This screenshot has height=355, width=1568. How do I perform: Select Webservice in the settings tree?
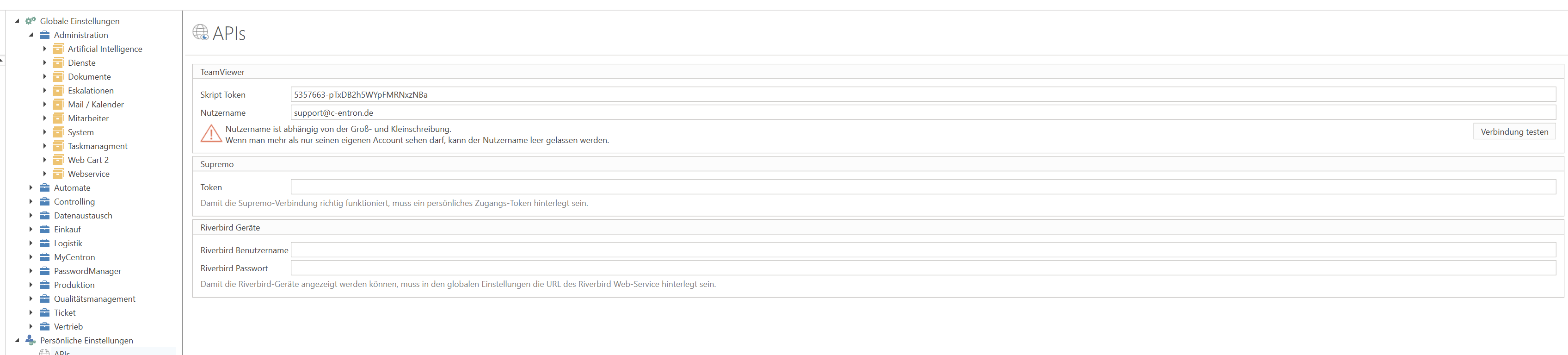click(89, 174)
